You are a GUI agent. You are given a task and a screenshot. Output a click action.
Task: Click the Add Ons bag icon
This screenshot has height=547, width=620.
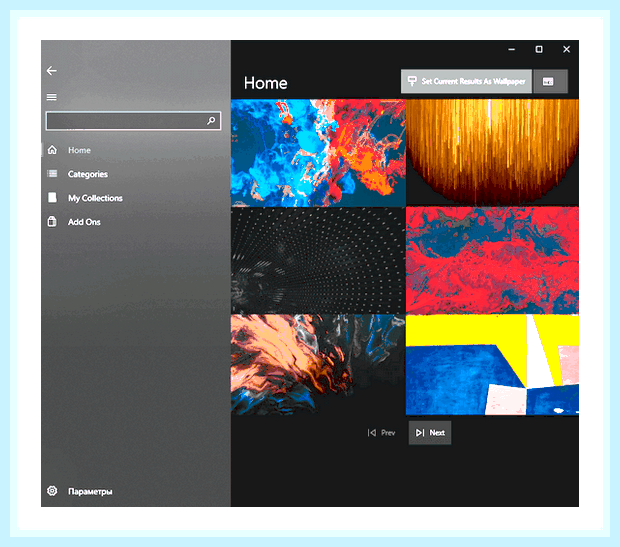pos(52,221)
